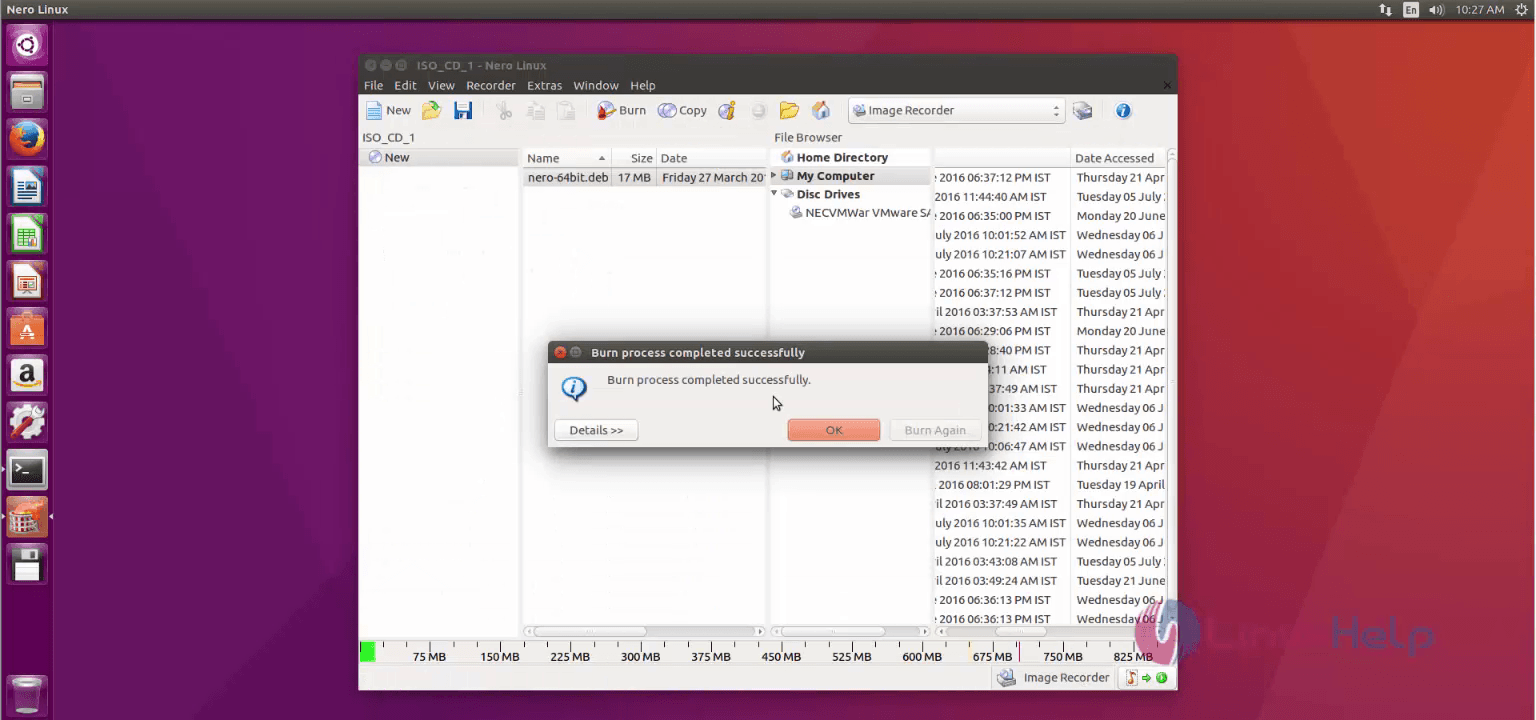Screen dimensions: 1536x720
Task: Click the compilation list horizontal scrollbar
Action: coord(589,632)
